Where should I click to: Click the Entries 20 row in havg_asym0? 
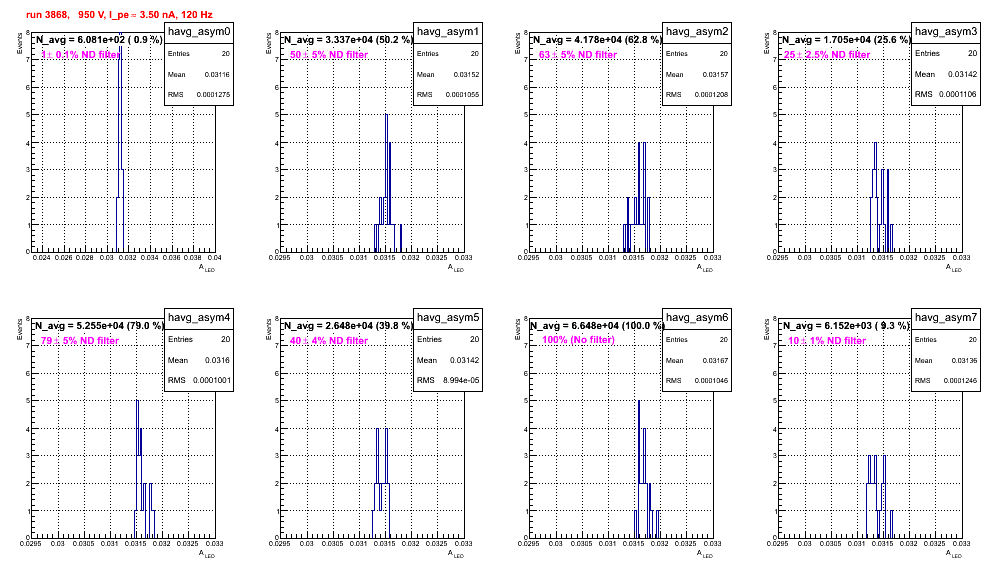click(199, 54)
